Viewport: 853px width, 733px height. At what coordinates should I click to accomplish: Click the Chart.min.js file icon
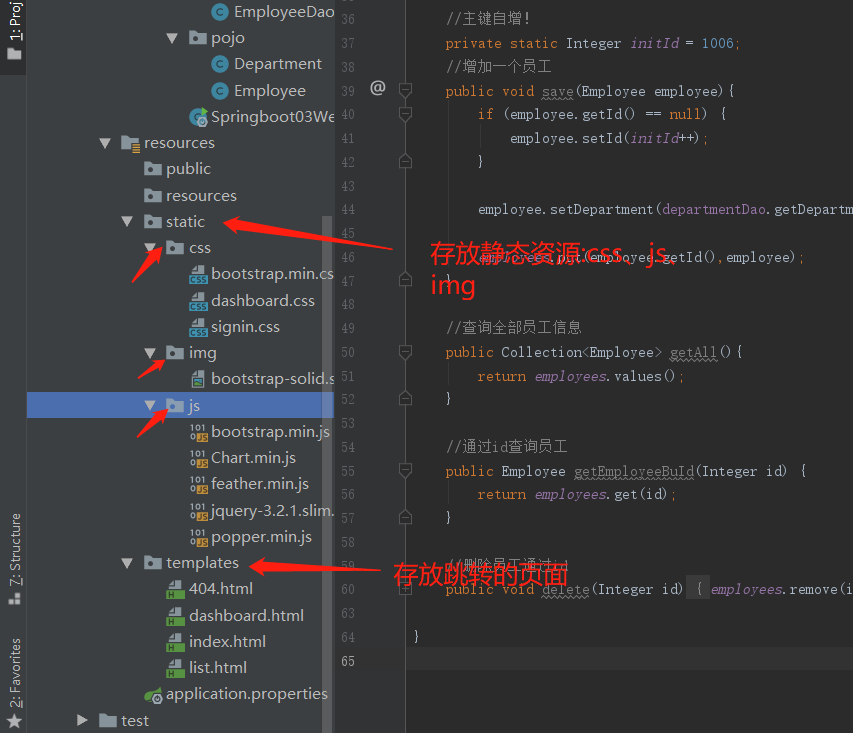pos(199,458)
